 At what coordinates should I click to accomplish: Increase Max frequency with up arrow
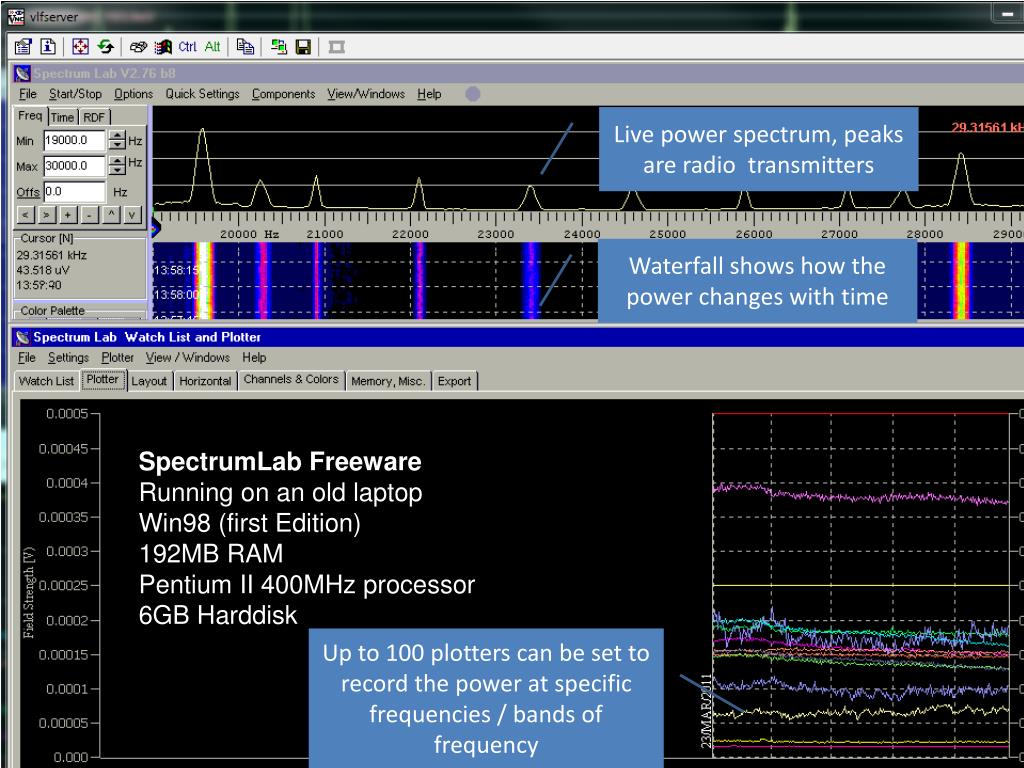[117, 161]
